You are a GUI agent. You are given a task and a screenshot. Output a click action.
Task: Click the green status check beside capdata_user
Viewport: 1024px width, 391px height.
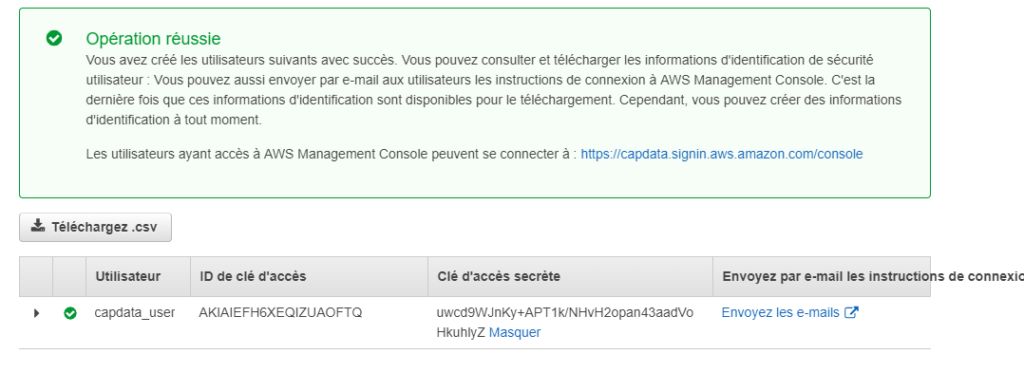[x=70, y=313]
